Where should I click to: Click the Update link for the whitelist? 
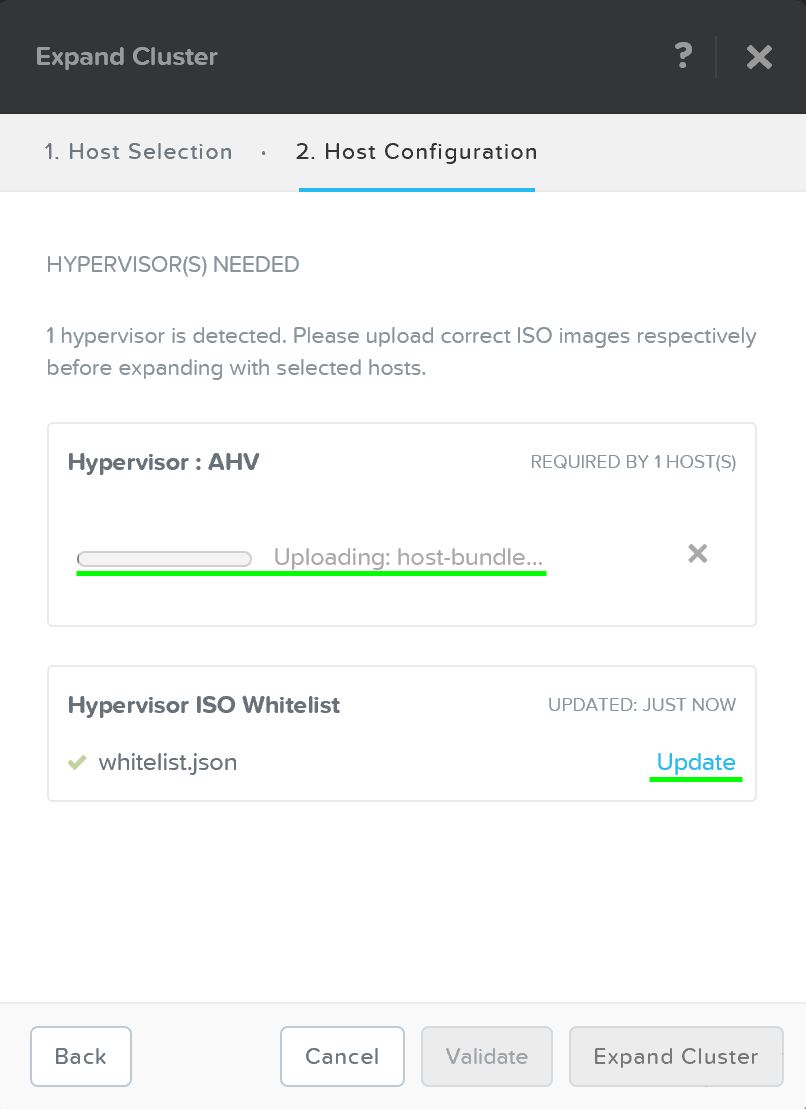696,762
